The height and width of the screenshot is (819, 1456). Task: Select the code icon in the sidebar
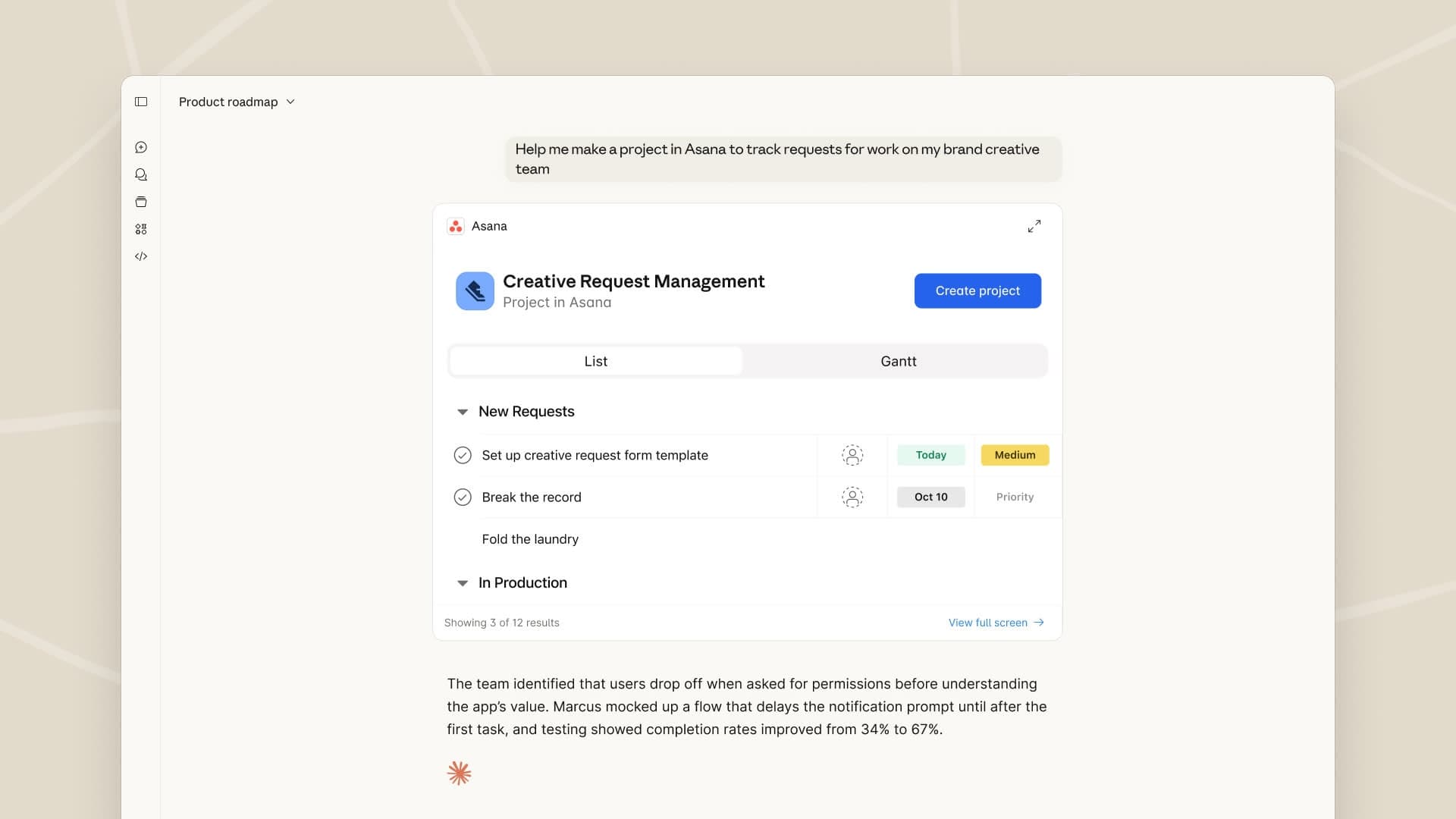pos(141,256)
